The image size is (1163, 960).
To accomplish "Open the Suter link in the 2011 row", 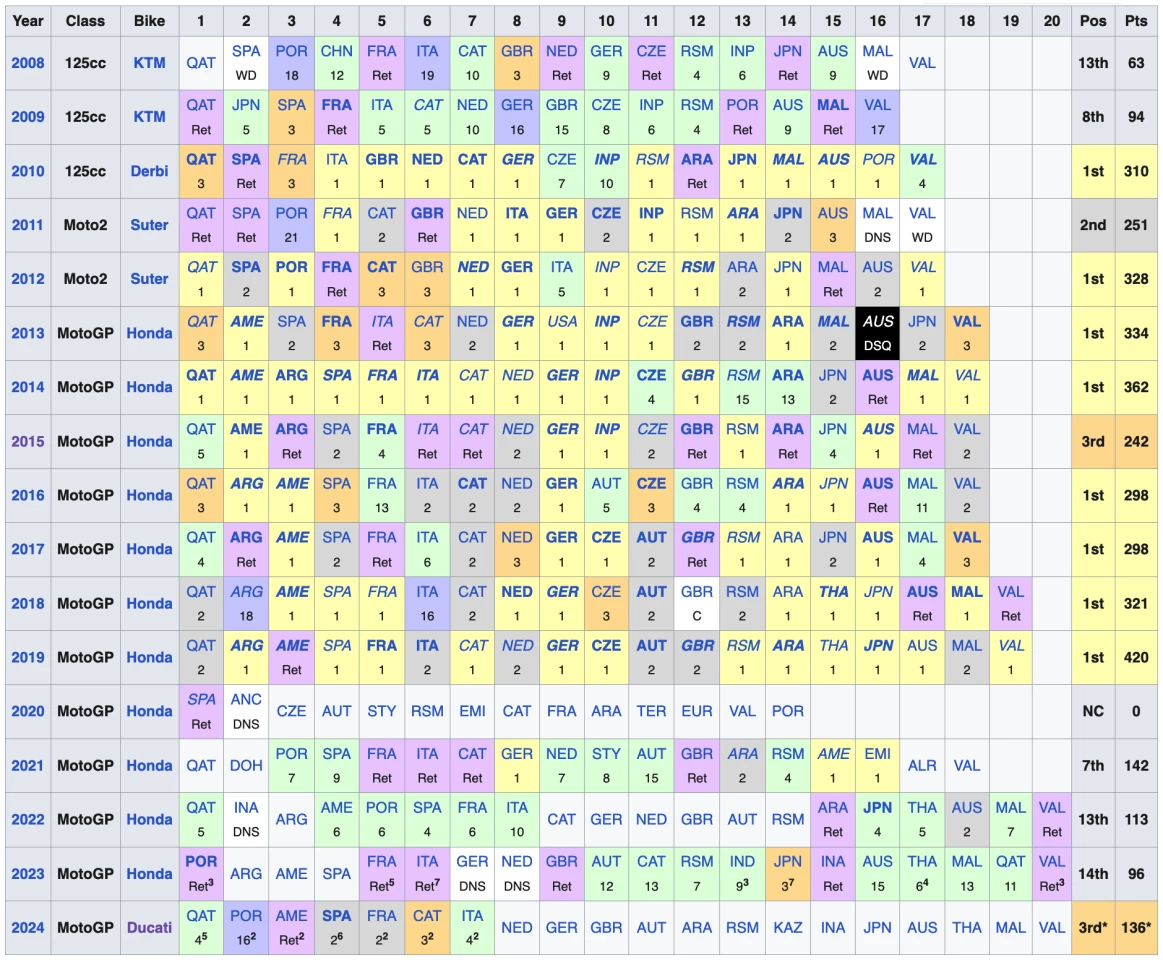I will coord(149,225).
